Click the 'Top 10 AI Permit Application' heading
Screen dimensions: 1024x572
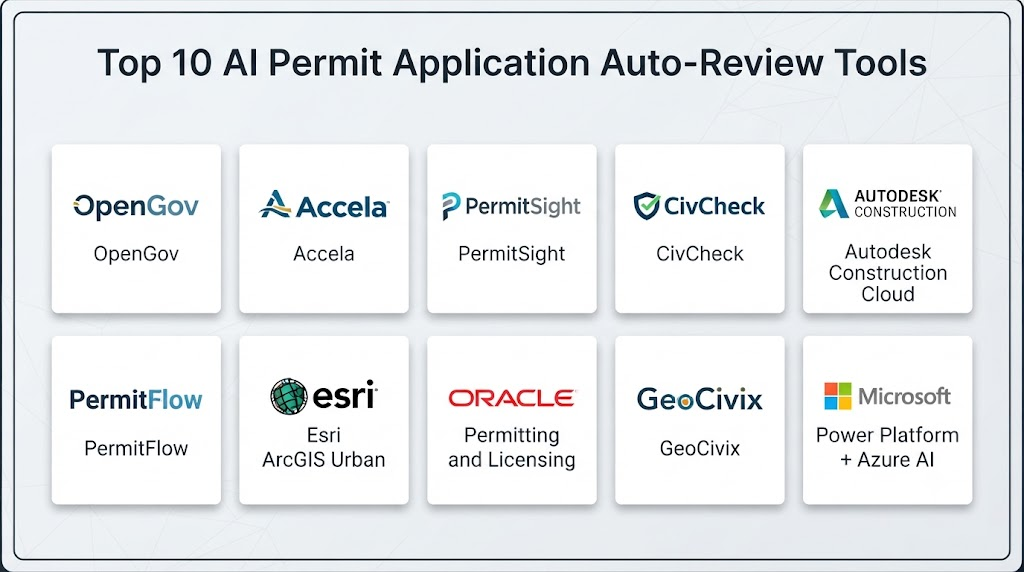pyautogui.click(x=512, y=63)
